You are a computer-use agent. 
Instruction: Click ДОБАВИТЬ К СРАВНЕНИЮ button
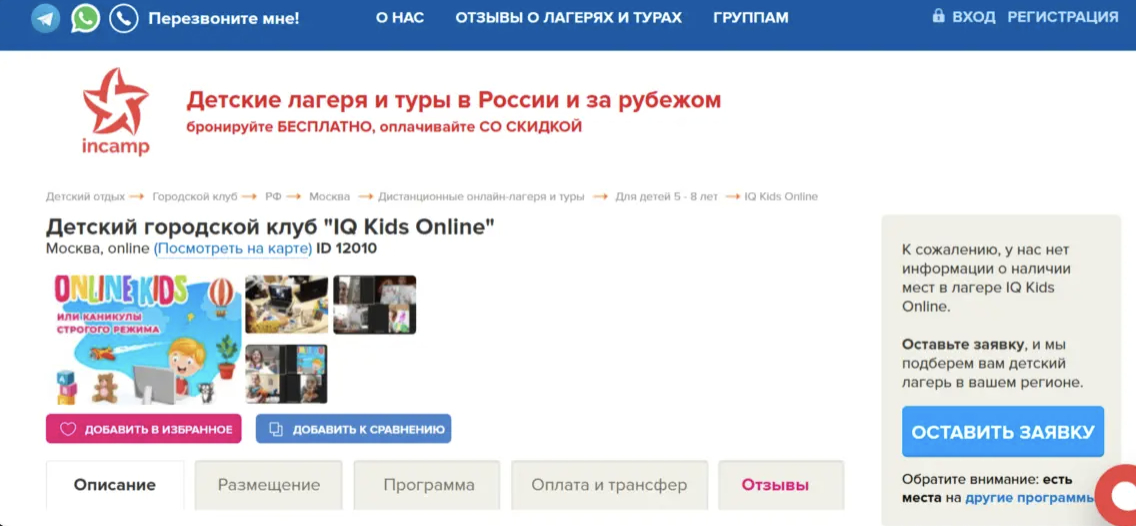pos(354,429)
